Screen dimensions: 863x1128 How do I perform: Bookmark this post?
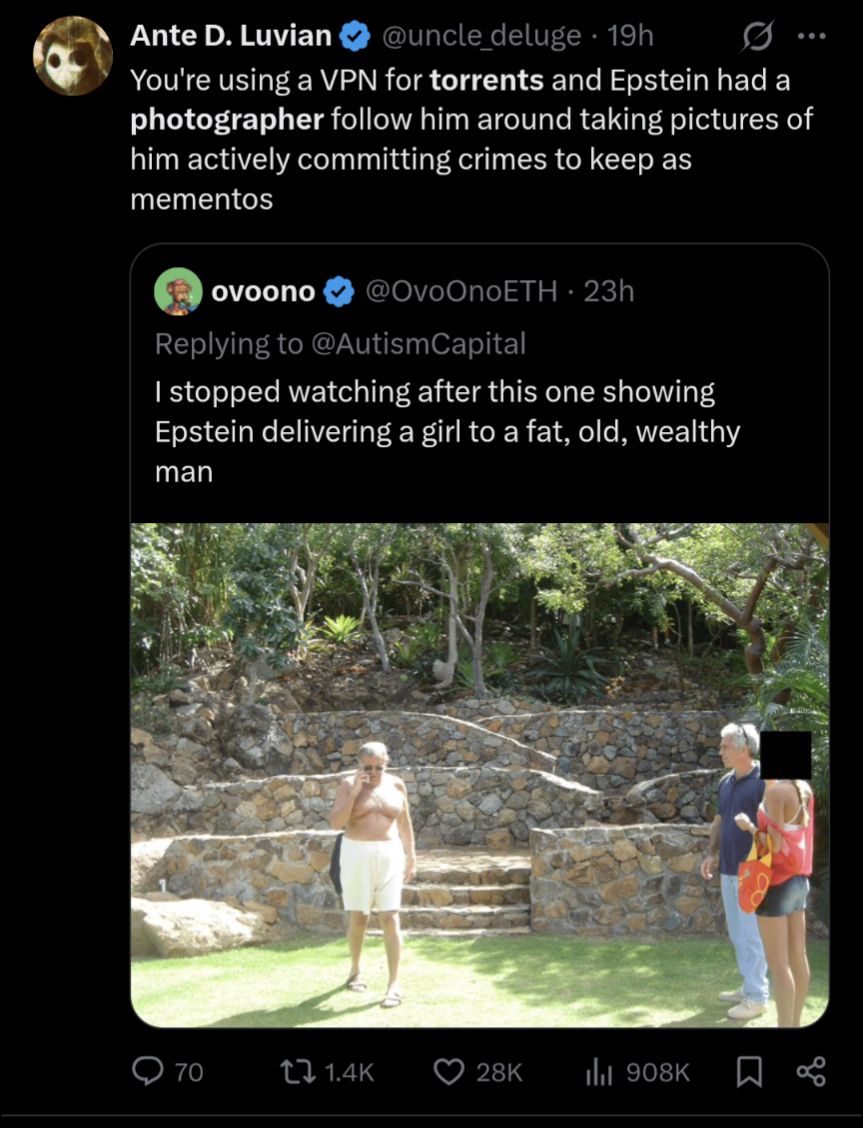click(x=748, y=1072)
